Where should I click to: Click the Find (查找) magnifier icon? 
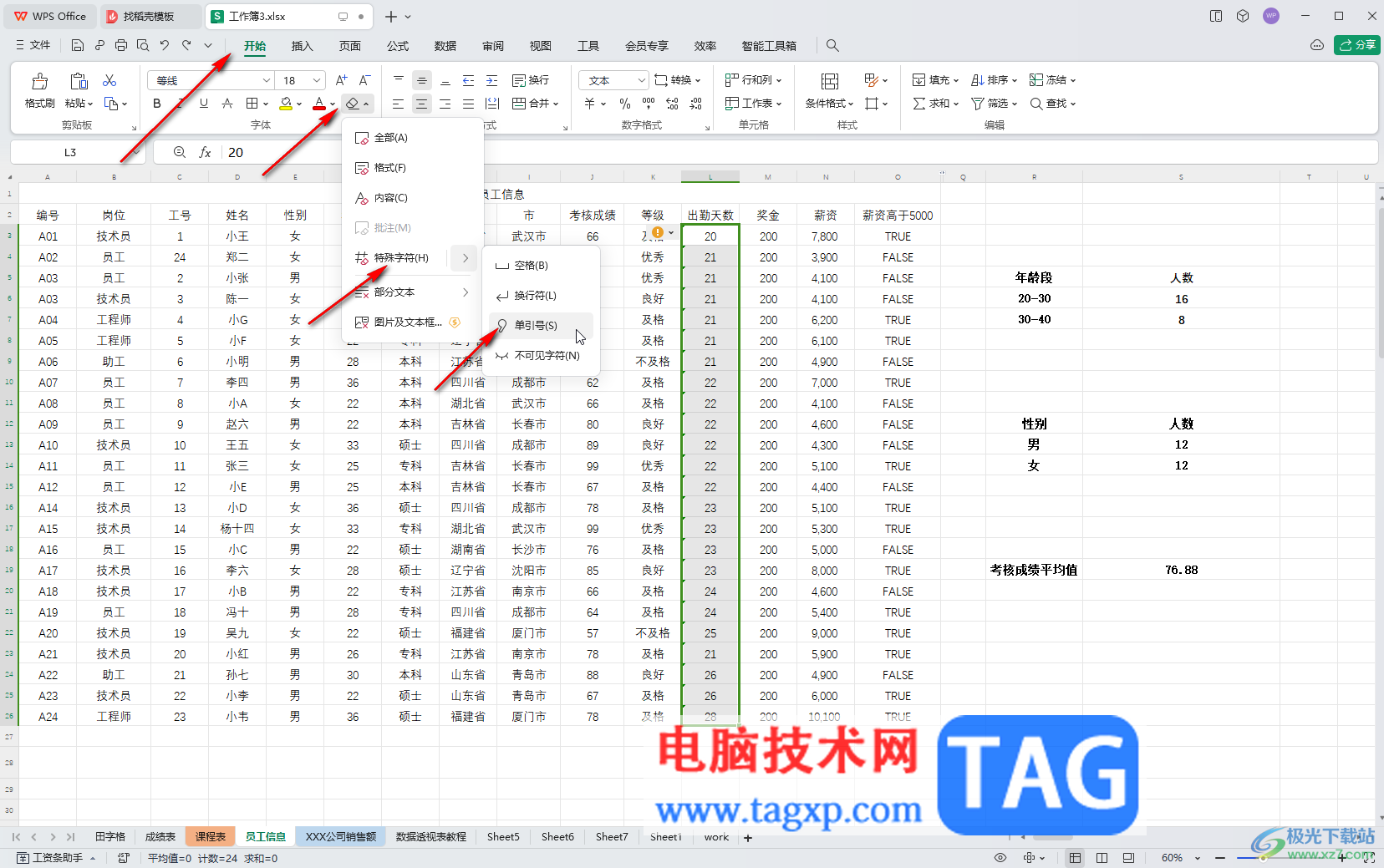coord(1036,104)
